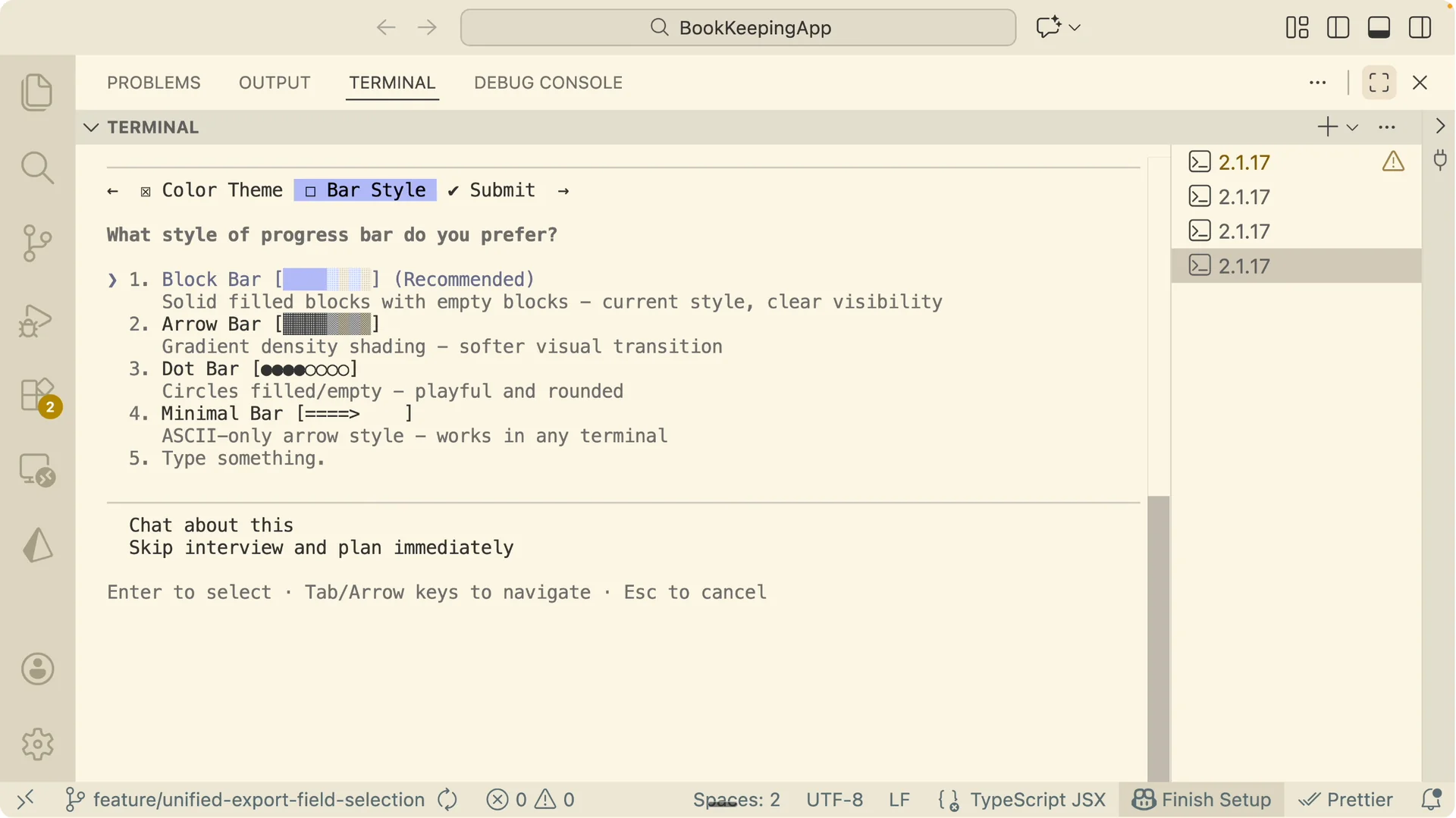This screenshot has height=818, width=1456.
Task: Click Prettier status bar item
Action: (1345, 800)
